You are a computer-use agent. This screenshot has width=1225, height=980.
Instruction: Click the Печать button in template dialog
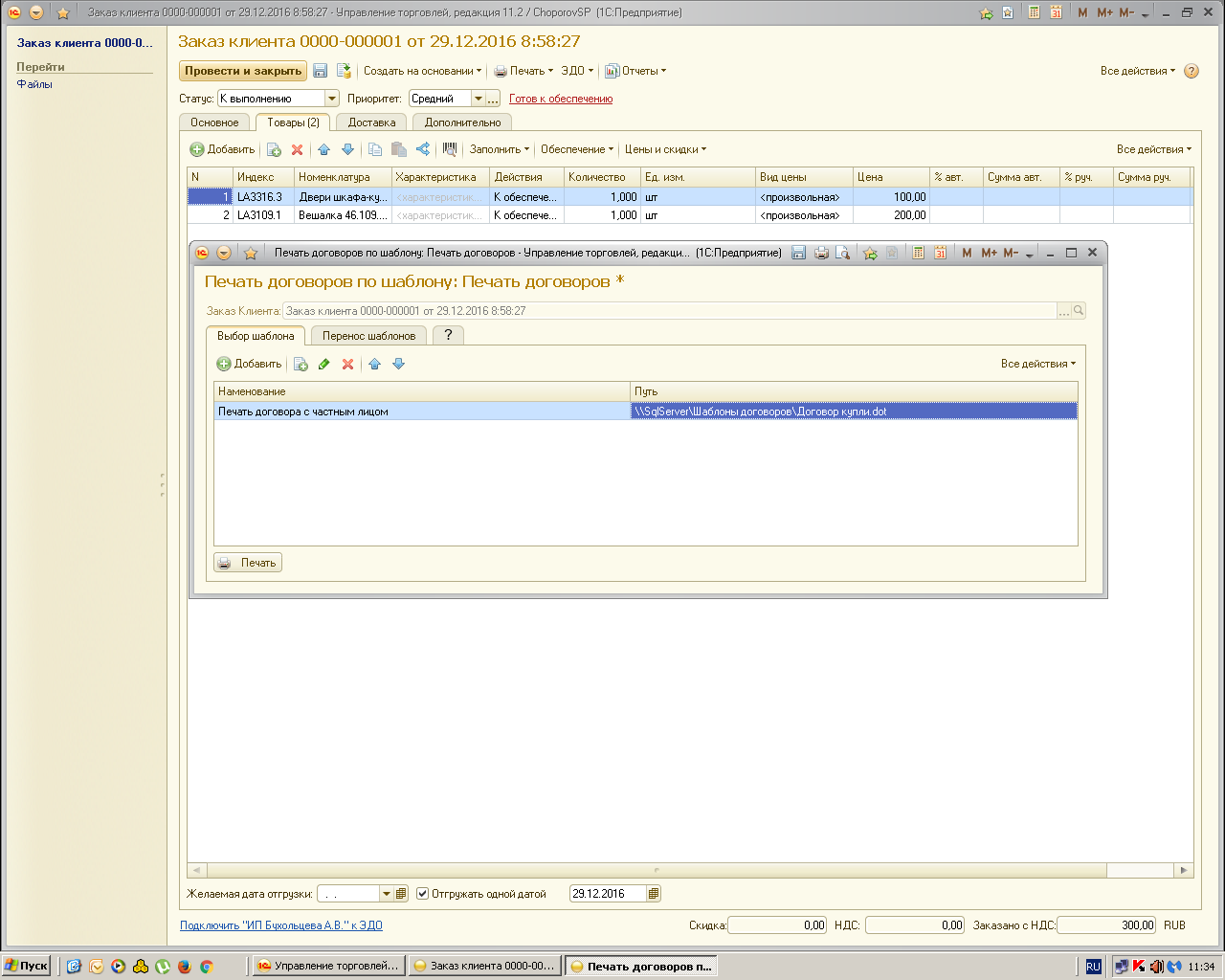point(248,563)
